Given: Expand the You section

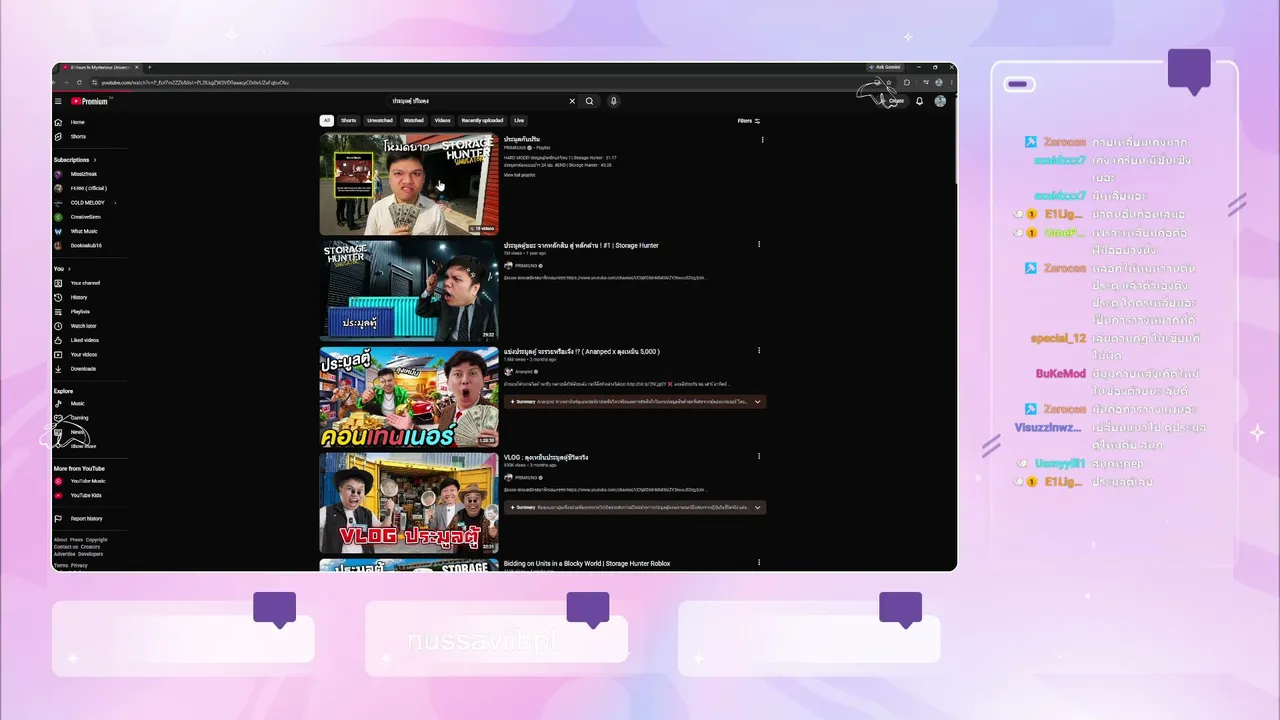Looking at the screenshot, I should (x=61, y=269).
